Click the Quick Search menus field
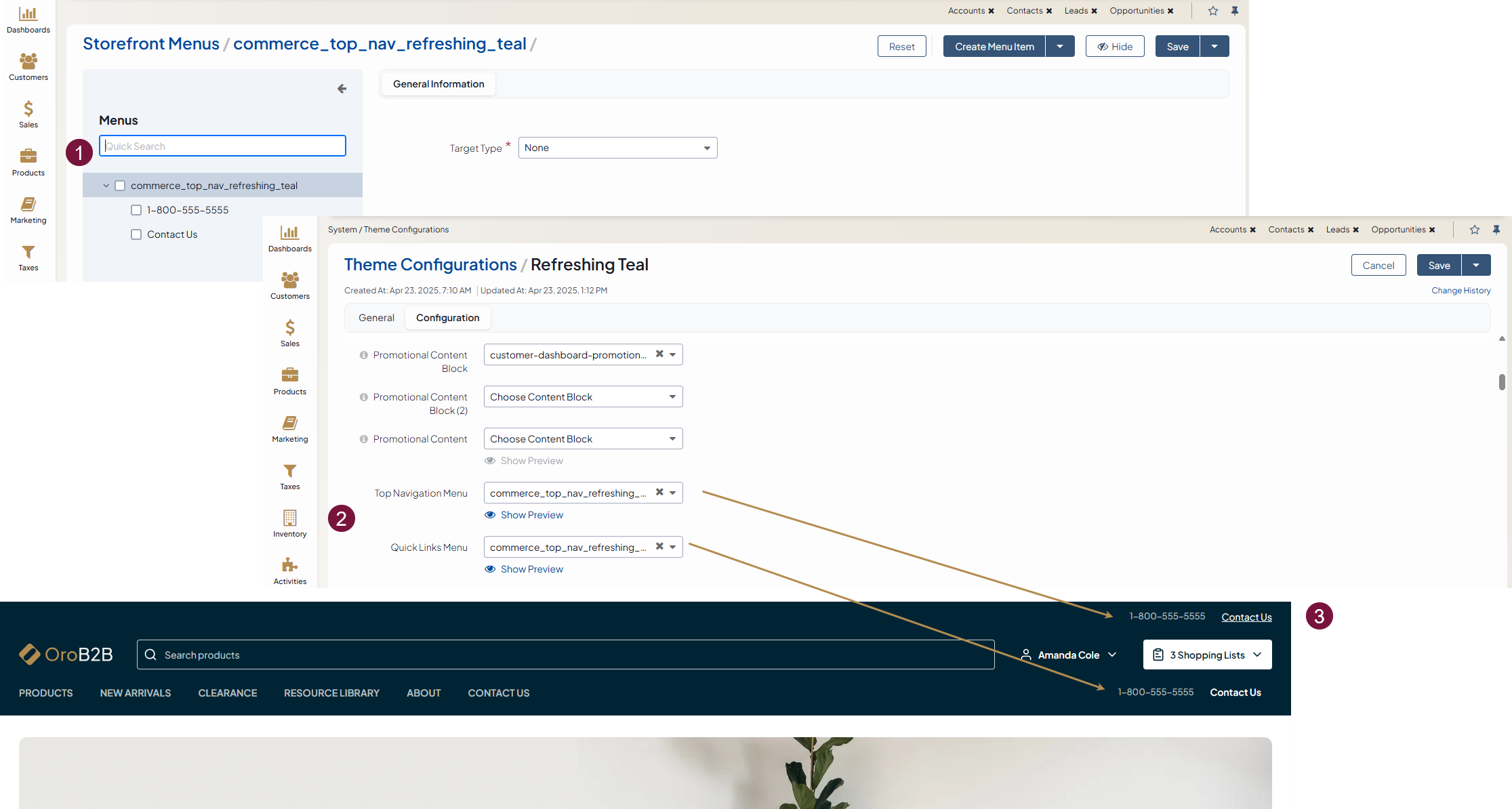Image resolution: width=1512 pixels, height=809 pixels. (222, 146)
